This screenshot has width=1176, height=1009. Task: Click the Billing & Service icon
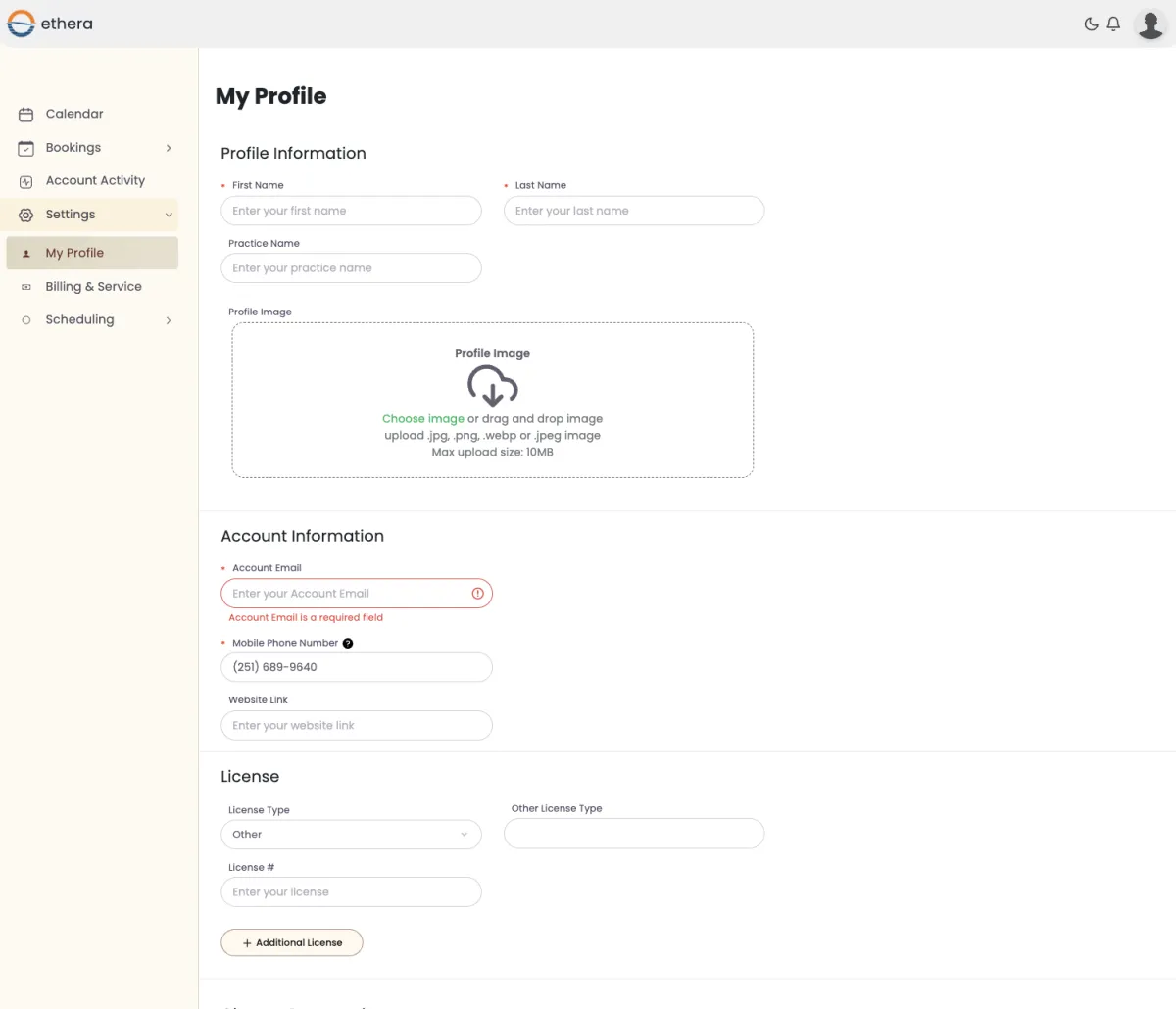click(26, 287)
